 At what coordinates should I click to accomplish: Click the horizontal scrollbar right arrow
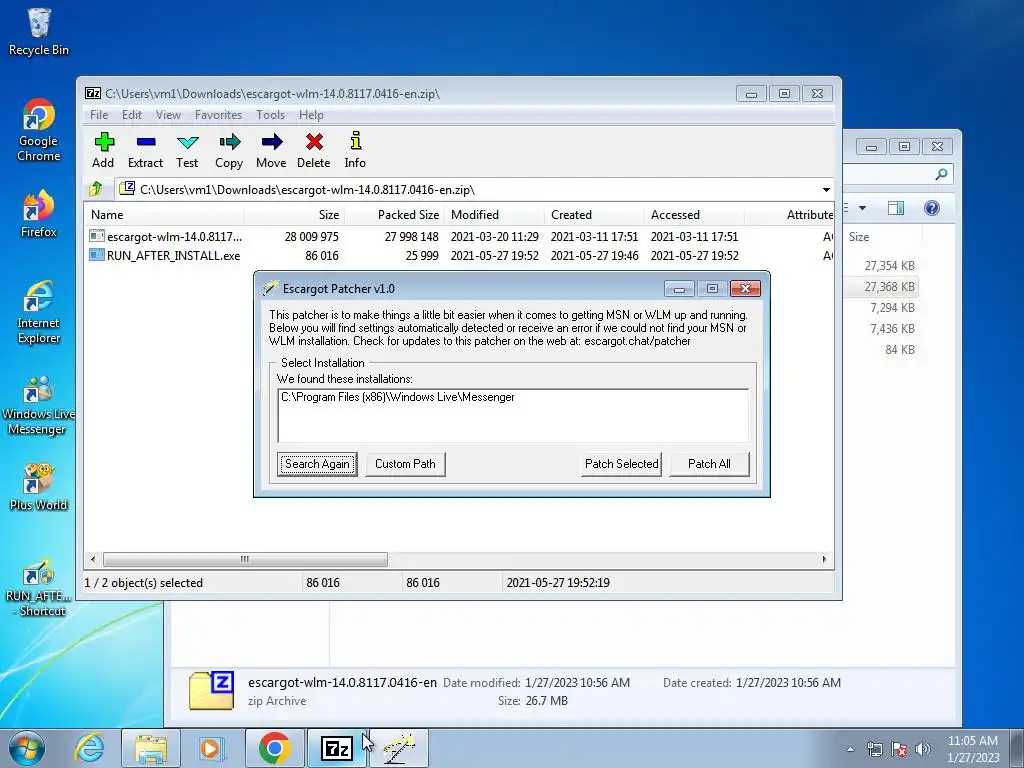coord(824,560)
